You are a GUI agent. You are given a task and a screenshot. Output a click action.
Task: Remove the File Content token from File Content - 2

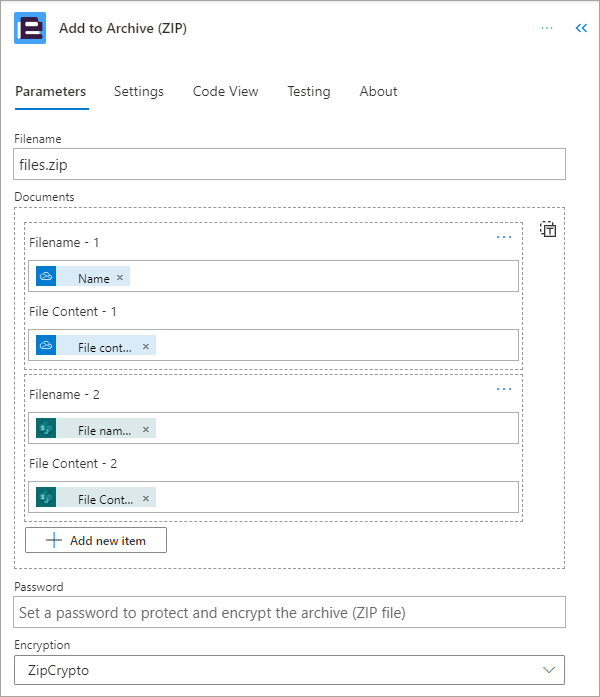[x=146, y=498]
